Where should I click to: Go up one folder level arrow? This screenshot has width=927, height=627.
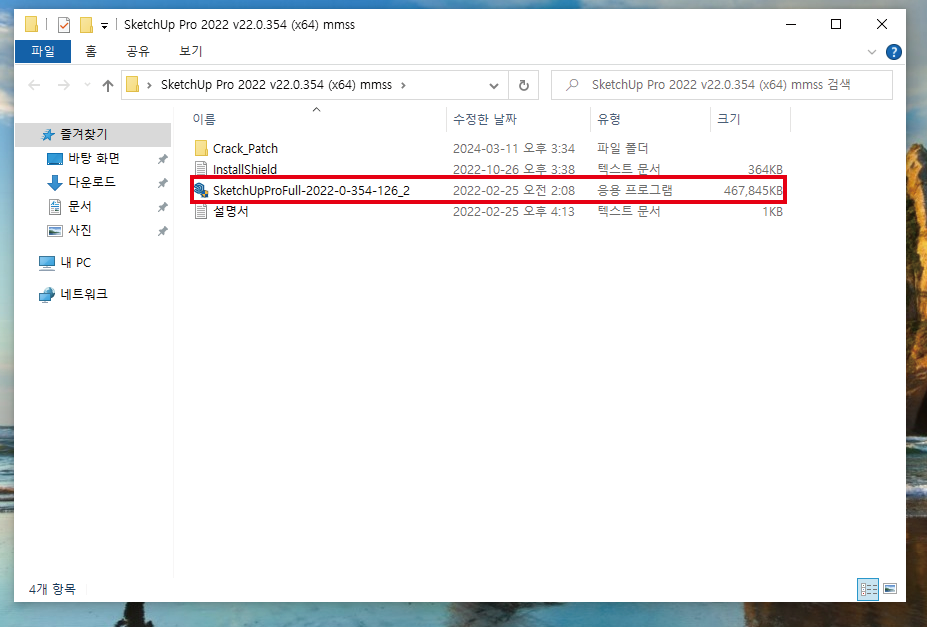(108, 85)
